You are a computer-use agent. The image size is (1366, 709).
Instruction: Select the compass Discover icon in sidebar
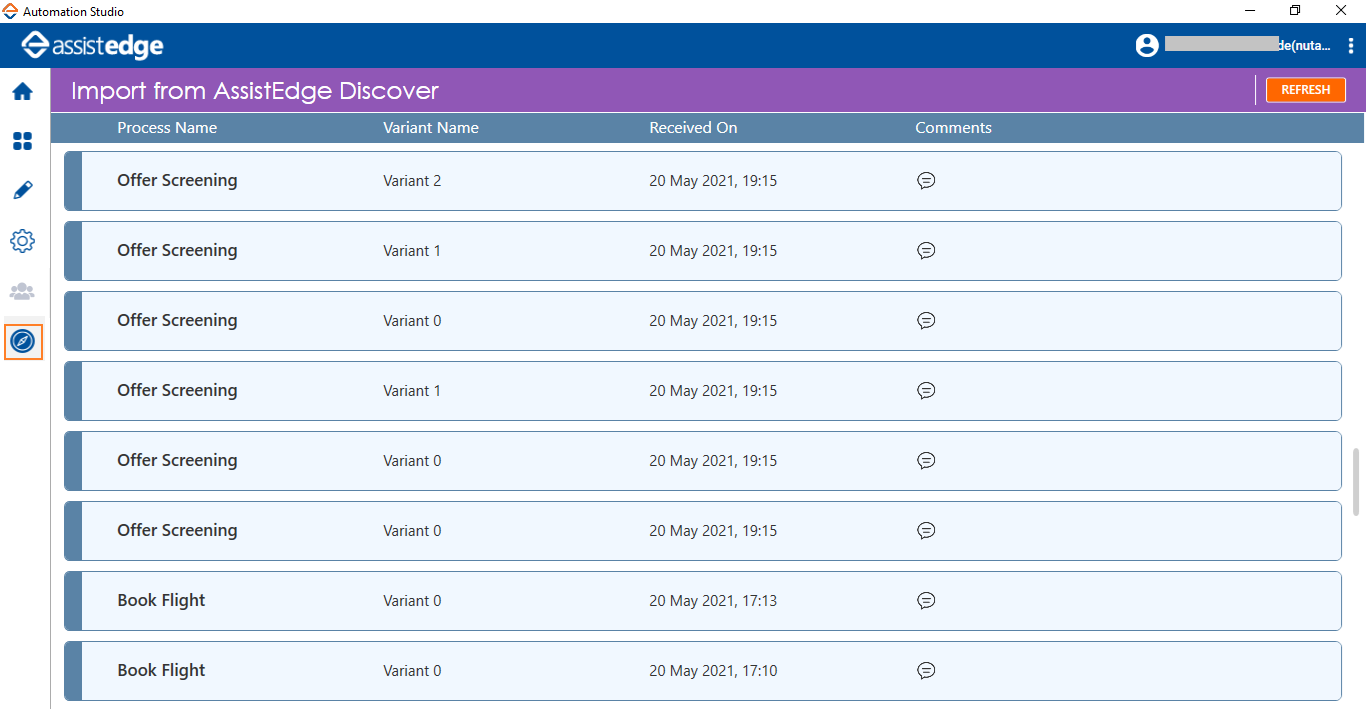pyautogui.click(x=23, y=342)
